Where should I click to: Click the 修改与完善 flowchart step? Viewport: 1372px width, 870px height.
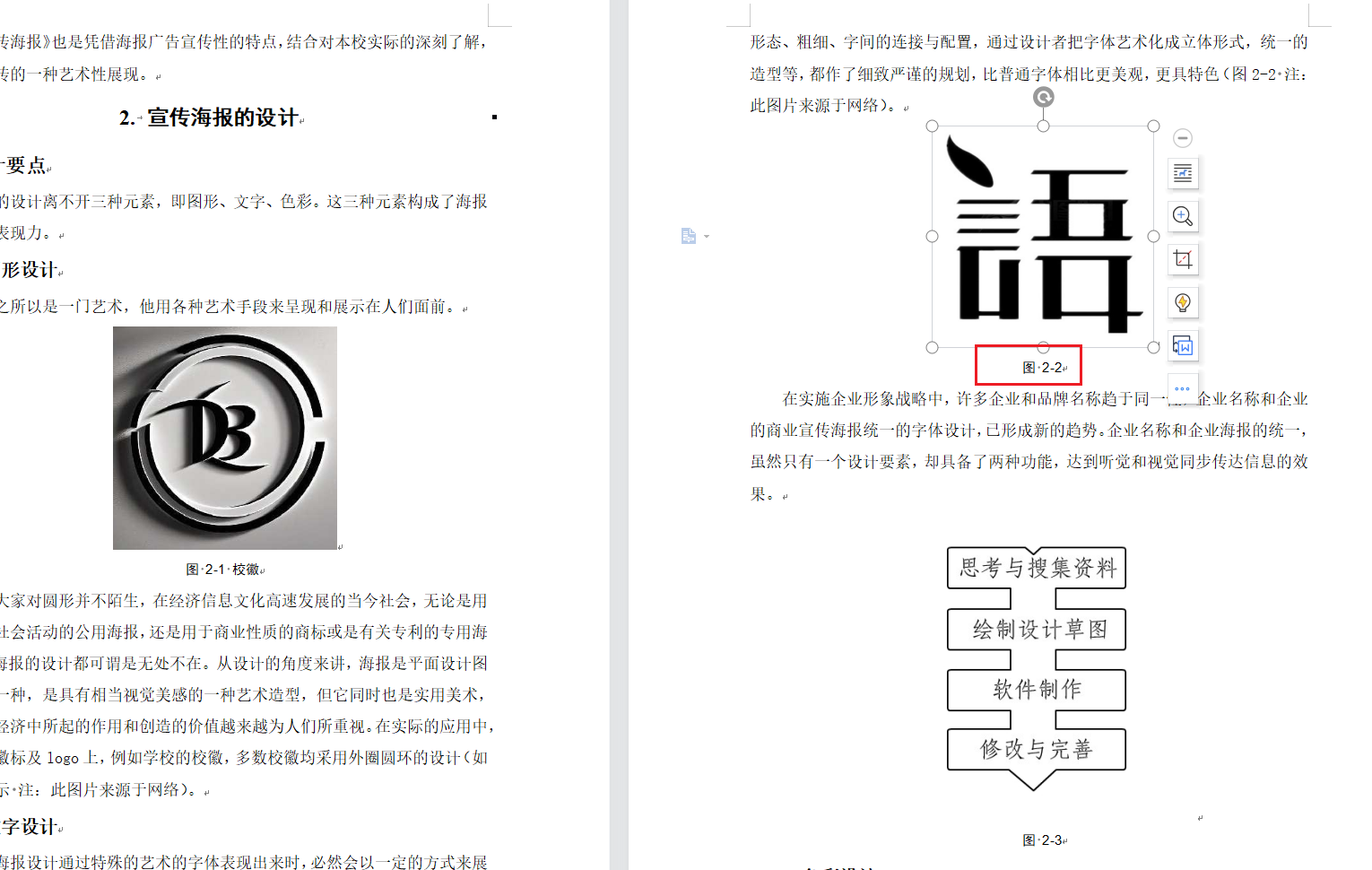[1037, 750]
